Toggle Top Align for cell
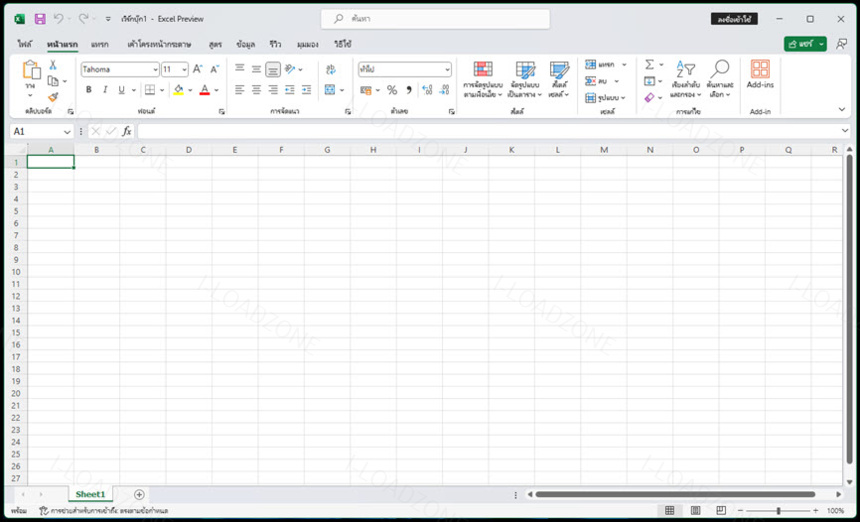This screenshot has height=522, width=860. pos(240,69)
